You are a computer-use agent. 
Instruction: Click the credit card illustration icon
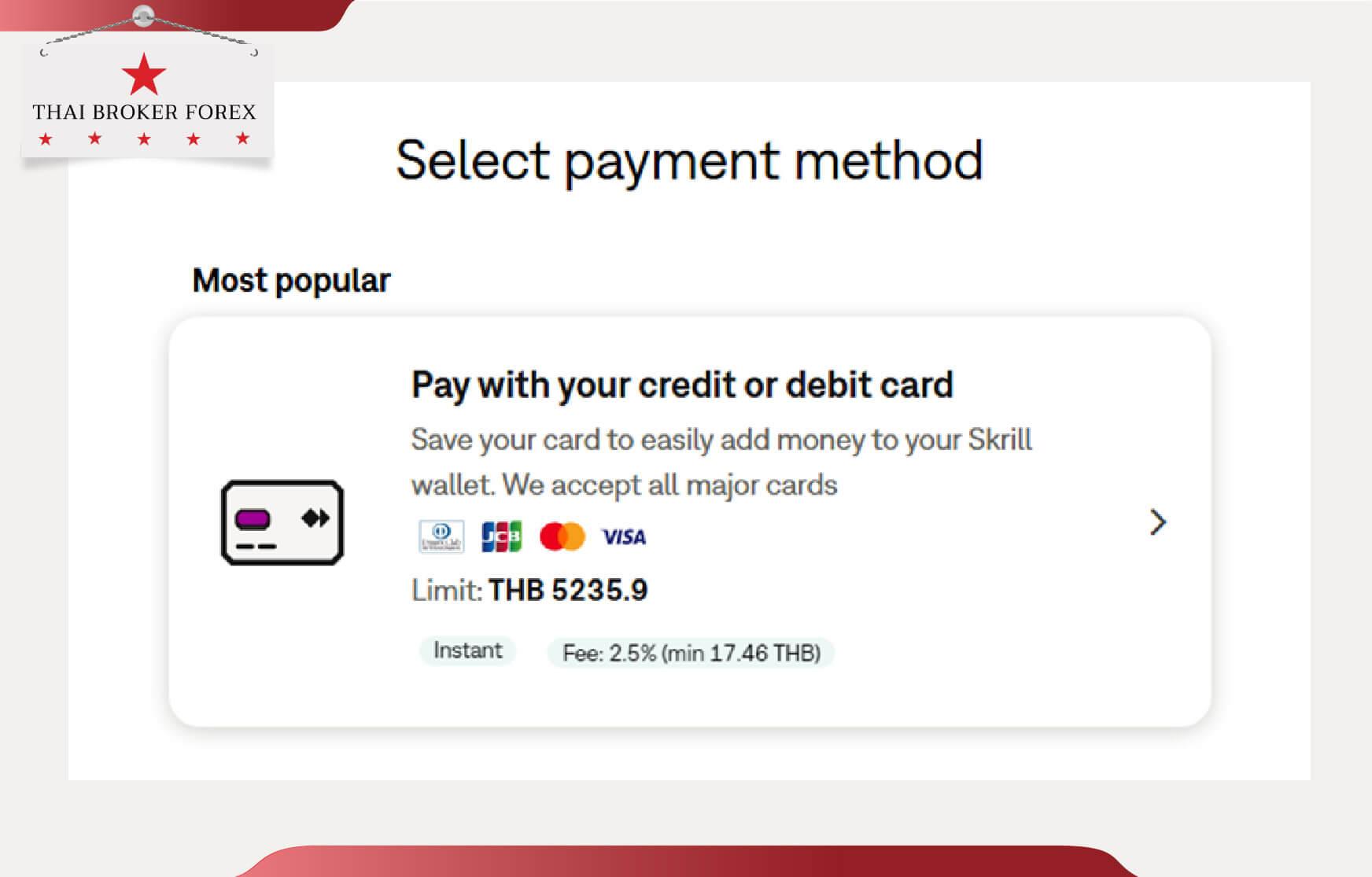click(x=282, y=522)
